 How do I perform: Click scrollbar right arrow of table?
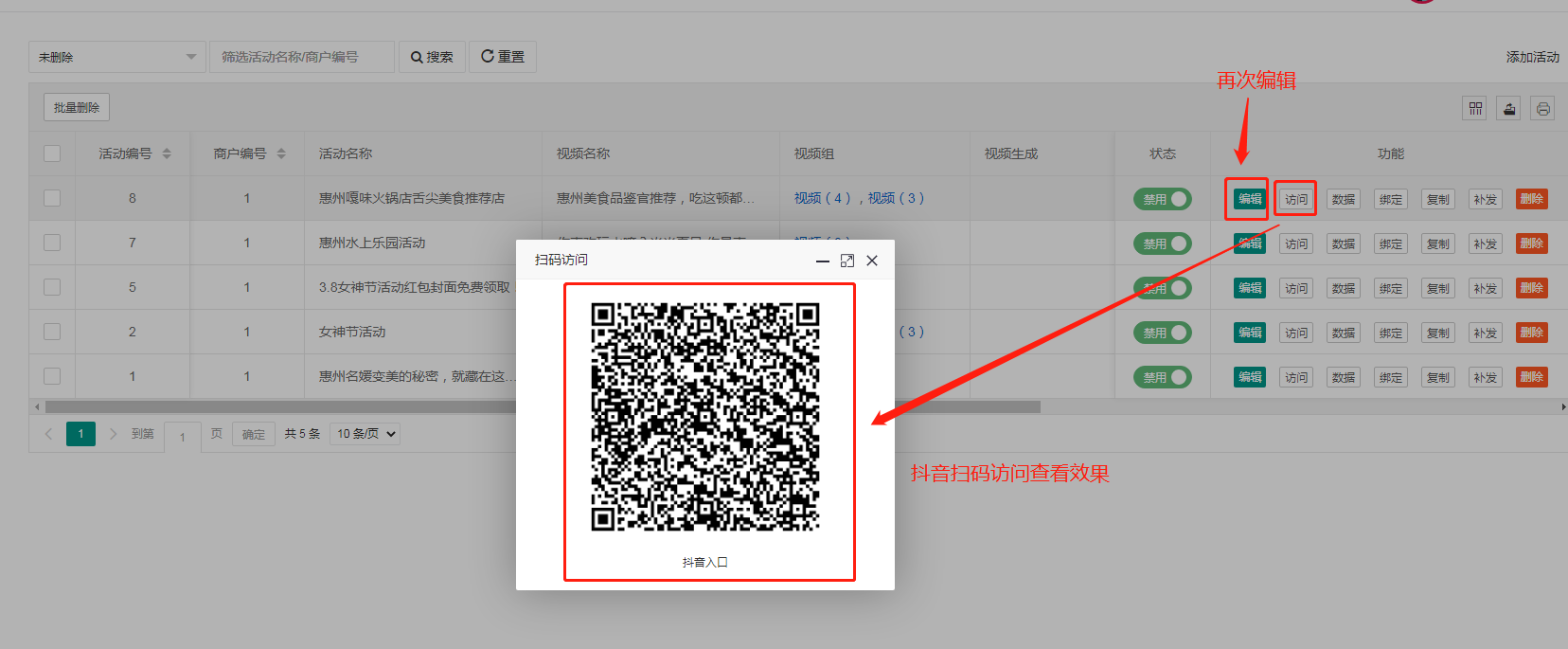pos(1563,406)
